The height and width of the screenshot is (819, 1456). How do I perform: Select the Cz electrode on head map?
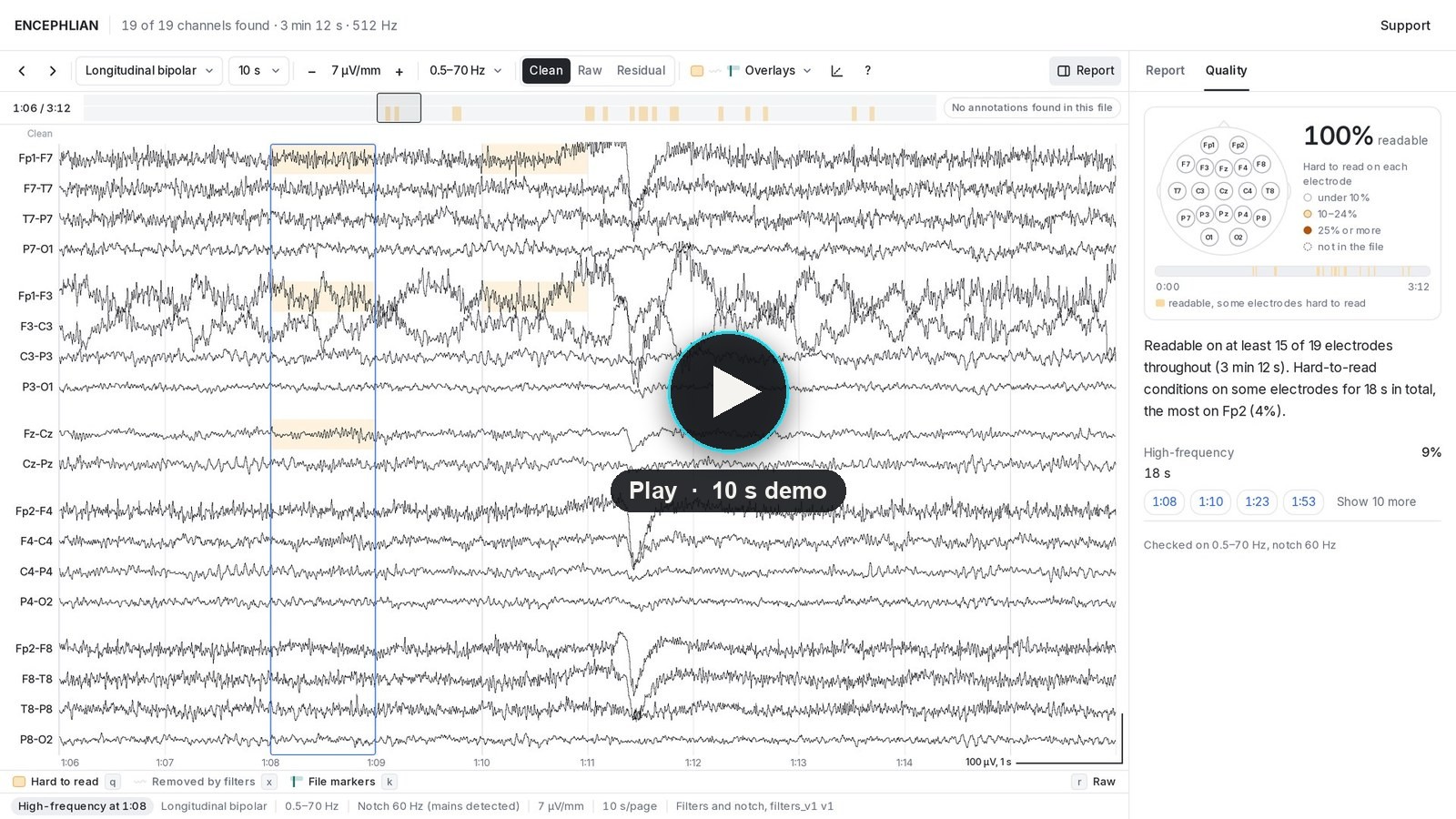pos(1223,191)
